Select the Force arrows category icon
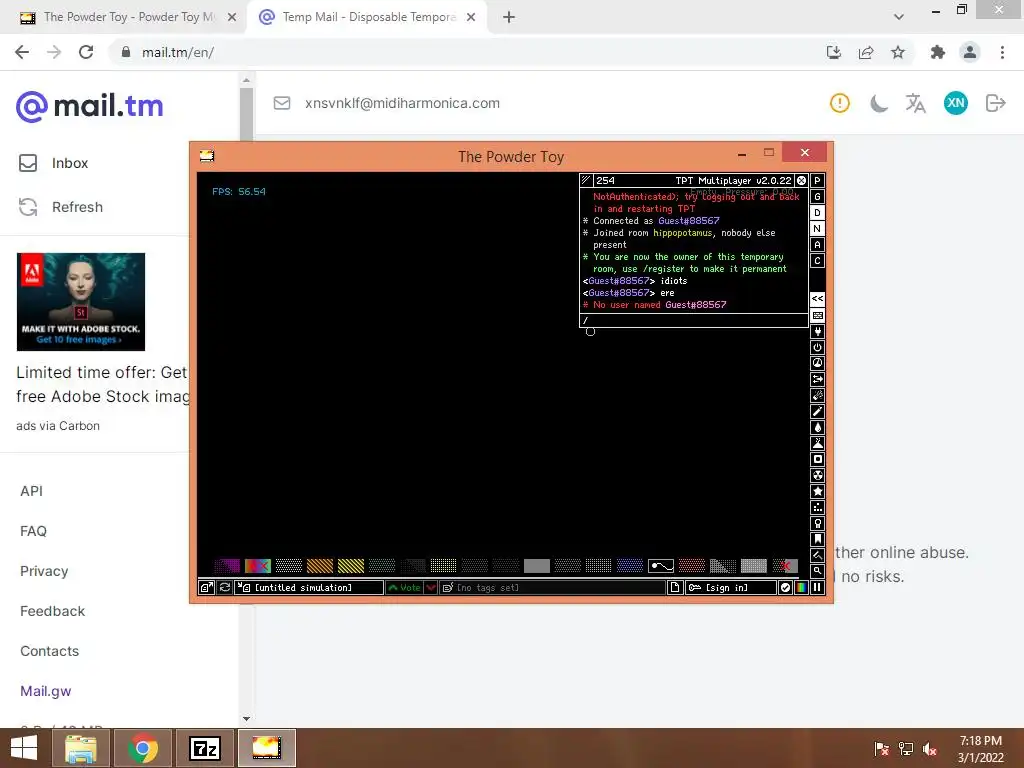1024x768 pixels. [818, 379]
